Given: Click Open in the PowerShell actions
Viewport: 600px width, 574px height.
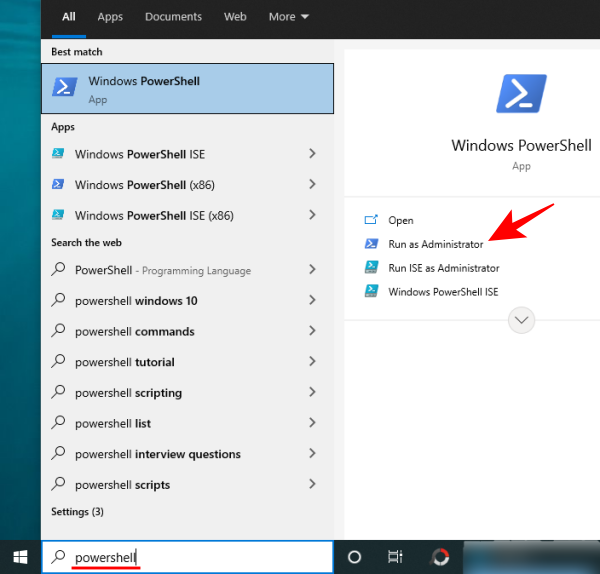Looking at the screenshot, I should 400,220.
